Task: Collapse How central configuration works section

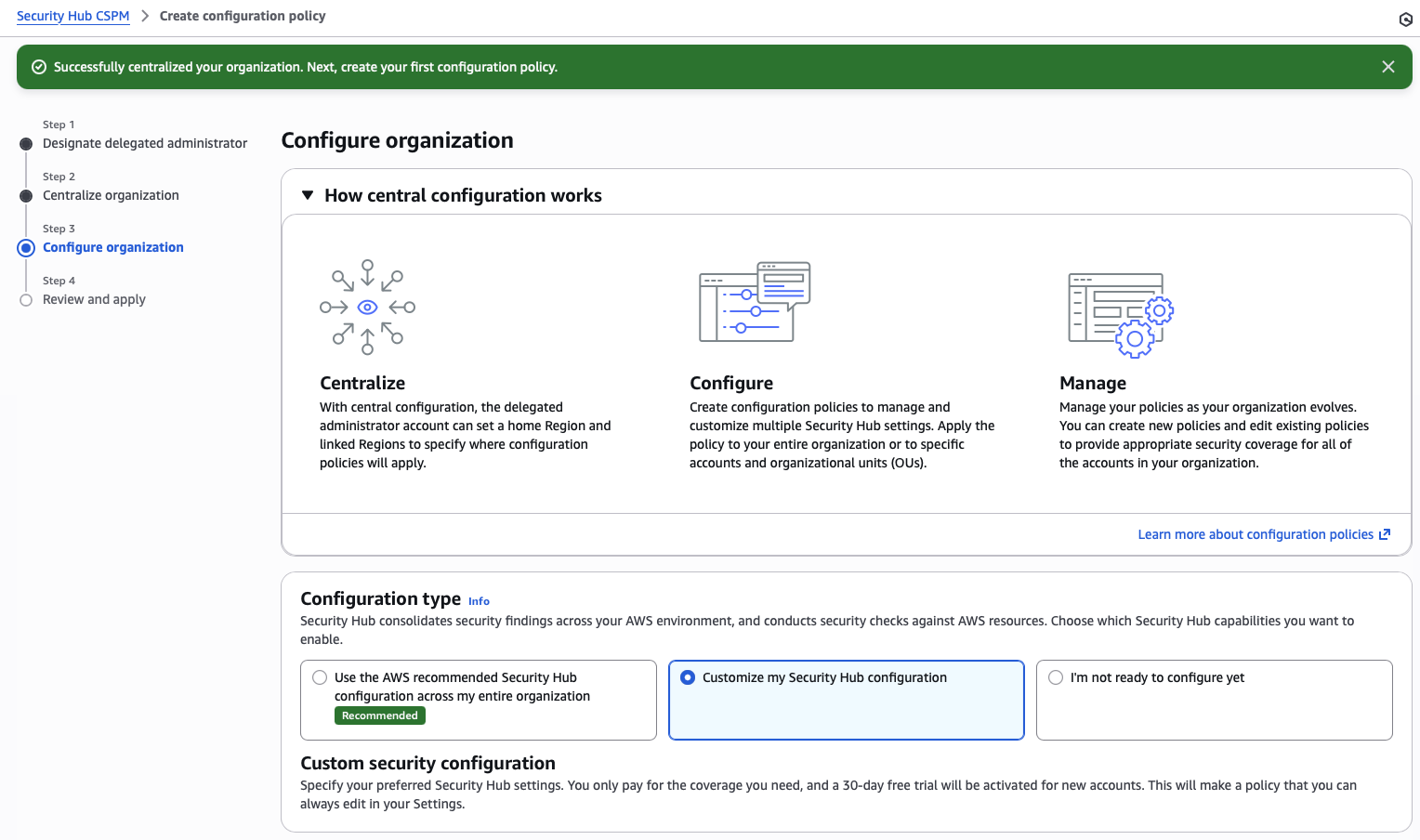Action: coord(308,195)
